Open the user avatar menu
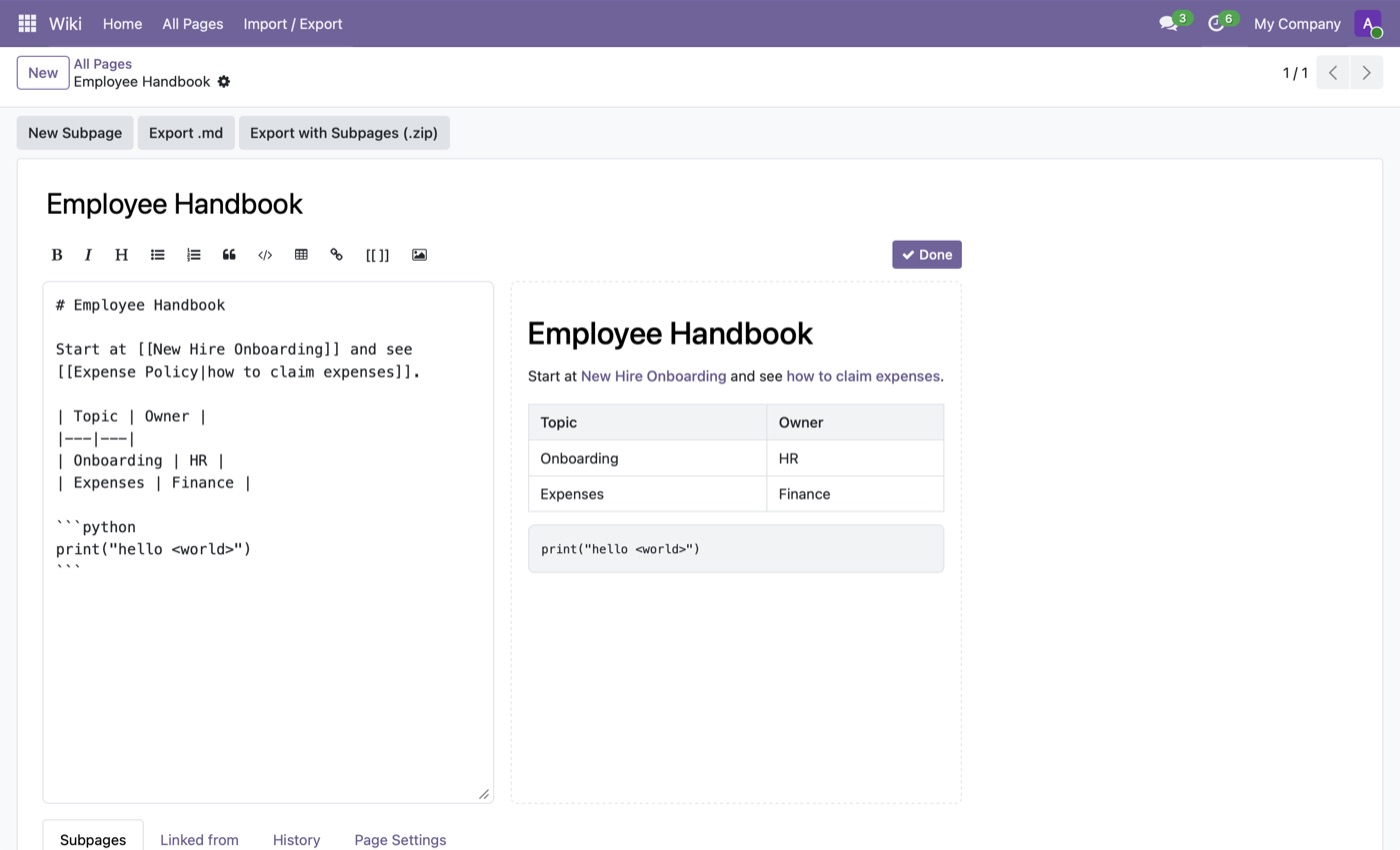Screen dimensions: 1400x850 [x=1368, y=23]
